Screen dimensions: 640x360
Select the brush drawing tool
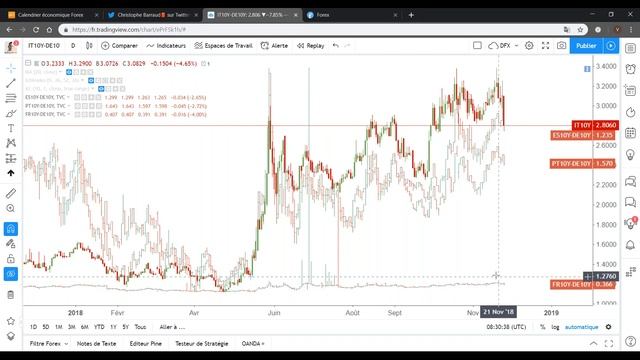tap(11, 113)
